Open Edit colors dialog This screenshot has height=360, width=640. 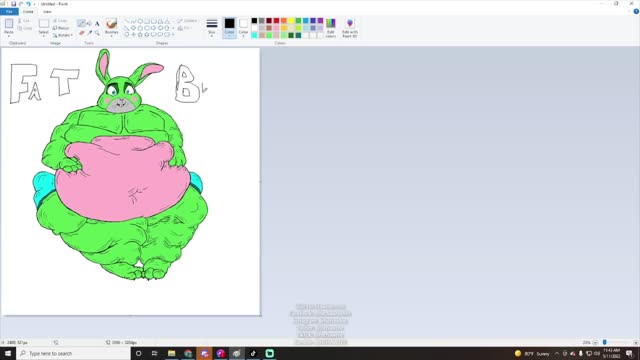pyautogui.click(x=331, y=28)
